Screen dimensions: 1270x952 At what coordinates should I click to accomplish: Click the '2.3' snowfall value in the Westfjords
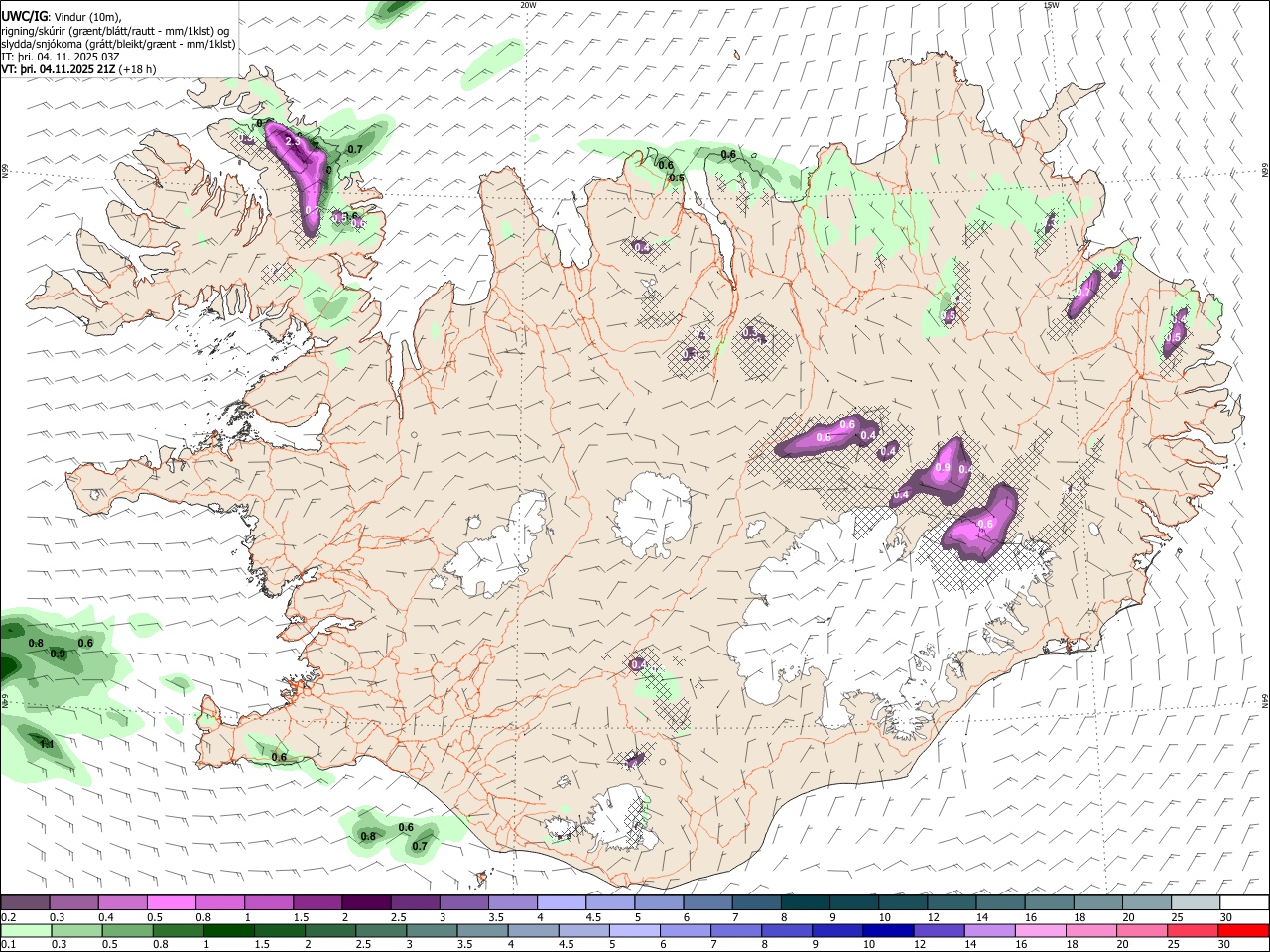click(292, 142)
